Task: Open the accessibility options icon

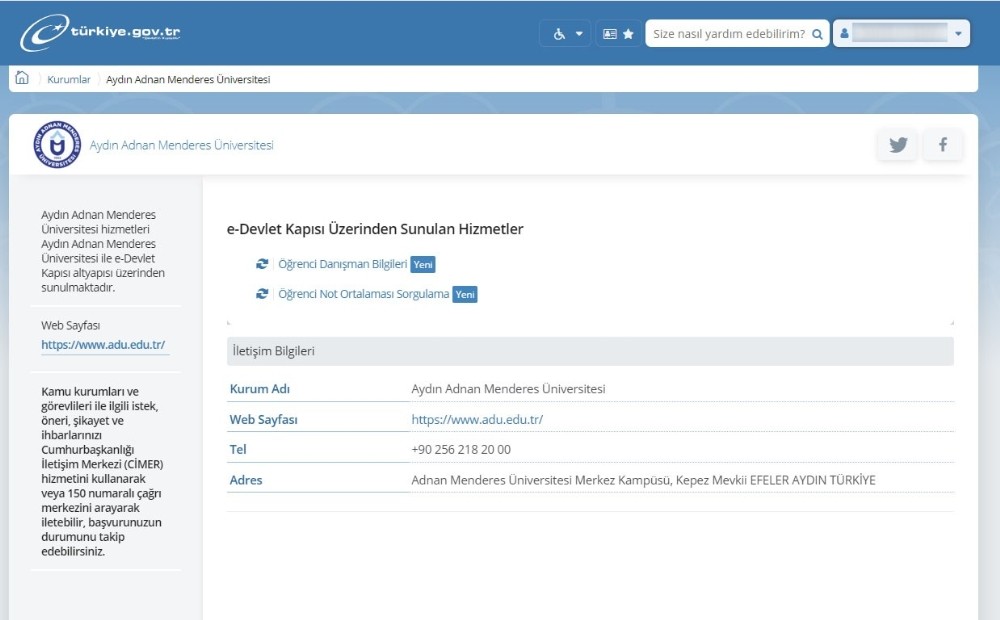Action: click(557, 33)
